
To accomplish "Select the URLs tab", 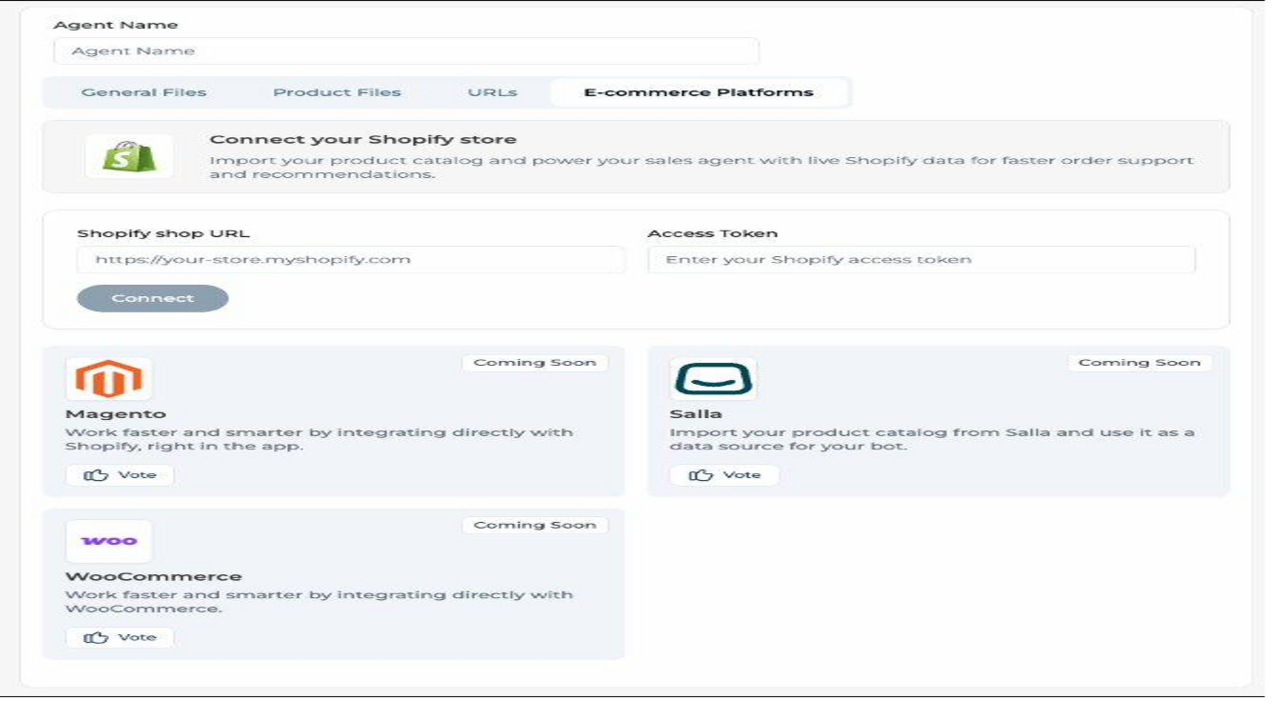I will tap(492, 92).
